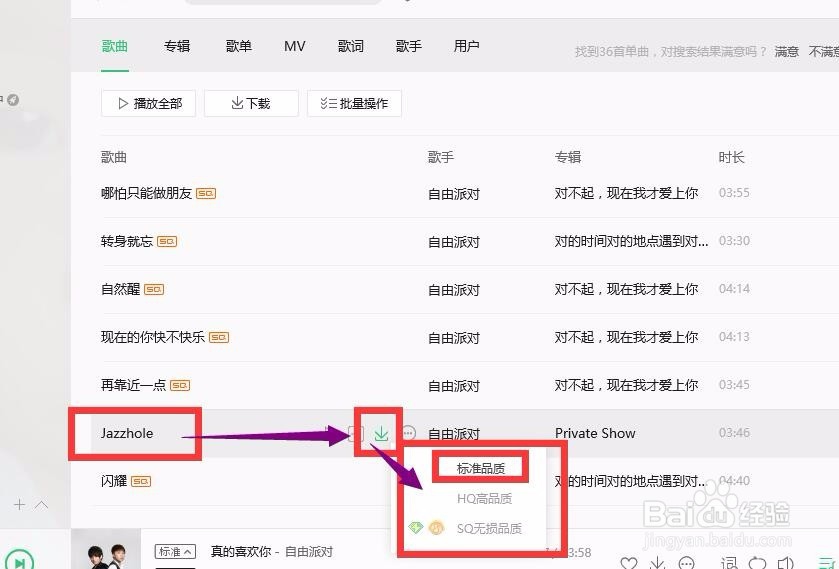Open artist 自由派对 in player bar
839x569 pixels.
pos(309,551)
